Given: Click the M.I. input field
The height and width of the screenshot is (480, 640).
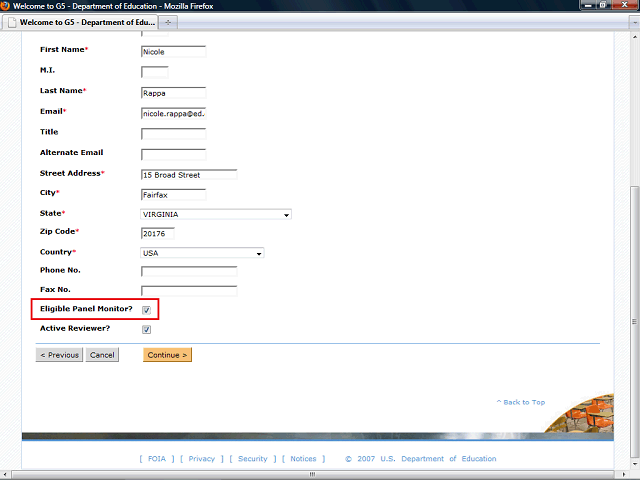Looking at the screenshot, I should click(x=155, y=72).
